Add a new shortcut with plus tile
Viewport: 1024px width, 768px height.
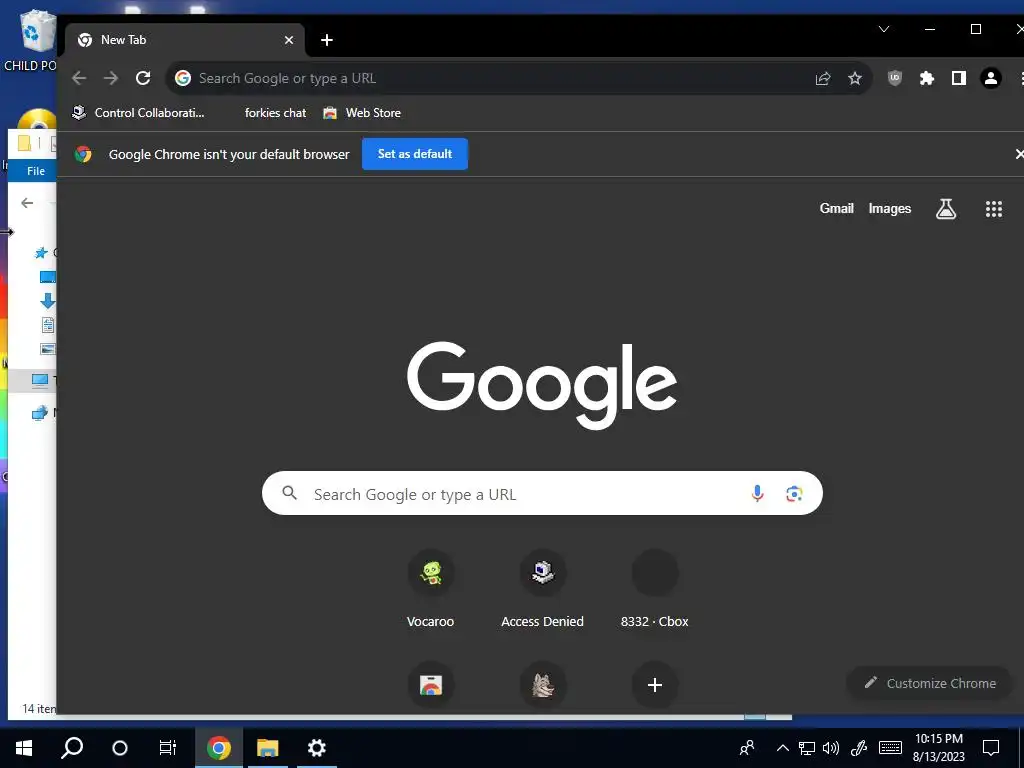pyautogui.click(x=655, y=685)
